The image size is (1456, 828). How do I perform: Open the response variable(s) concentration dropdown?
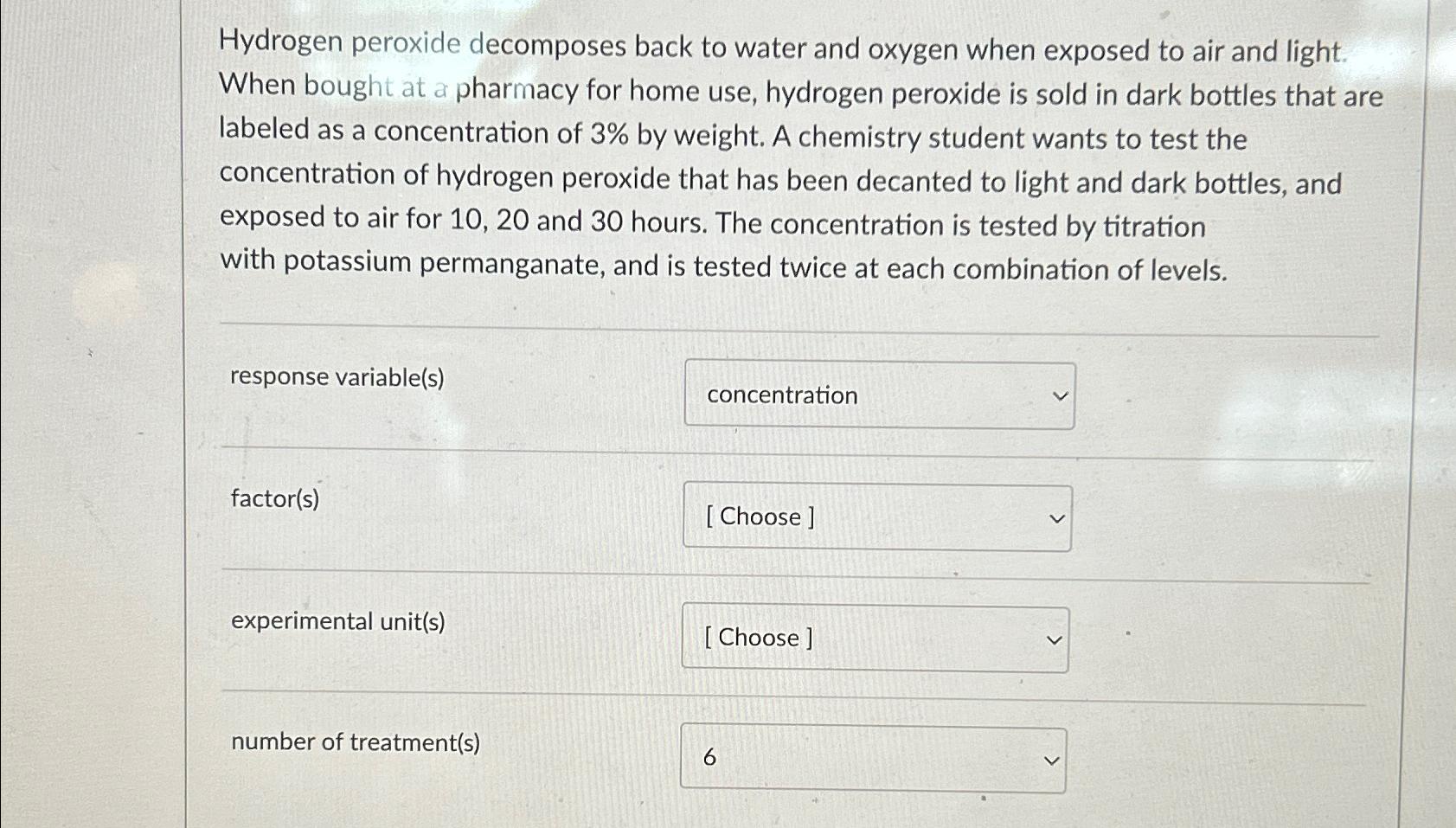coord(878,395)
